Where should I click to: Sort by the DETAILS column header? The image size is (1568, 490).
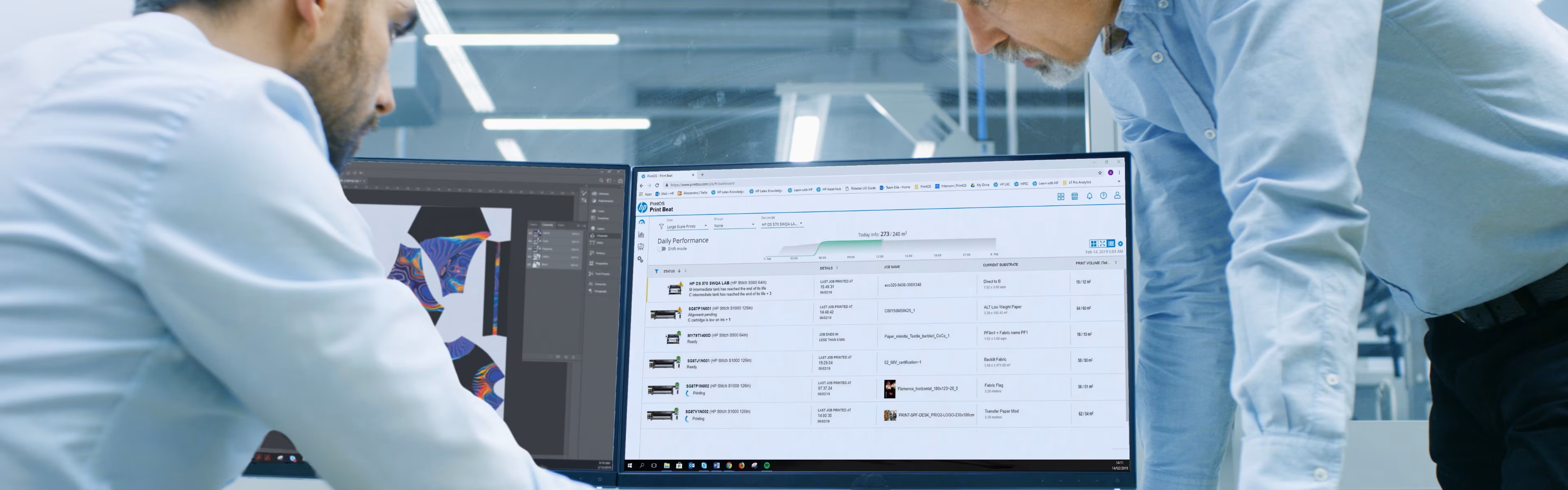point(826,268)
